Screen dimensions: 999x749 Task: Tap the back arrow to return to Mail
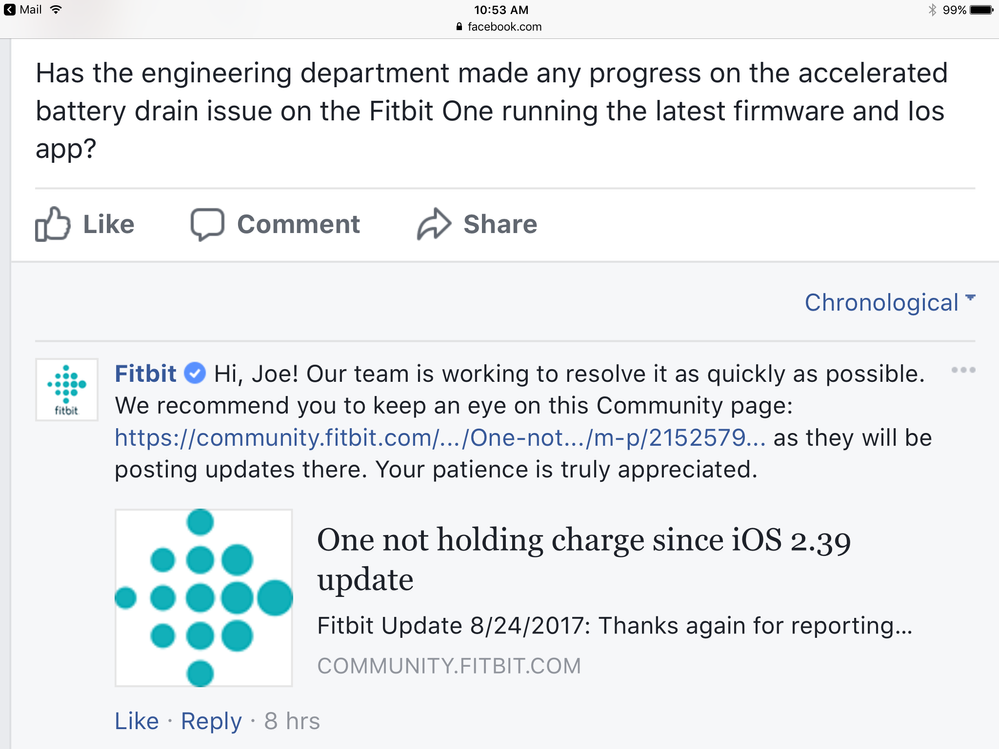[9, 10]
